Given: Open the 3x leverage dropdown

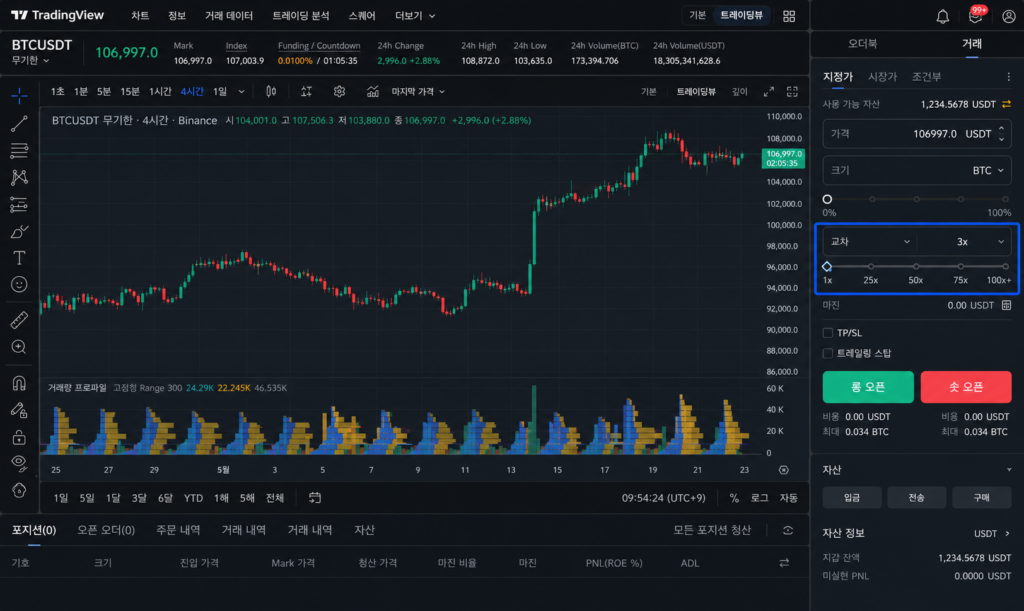Looking at the screenshot, I should pos(965,242).
